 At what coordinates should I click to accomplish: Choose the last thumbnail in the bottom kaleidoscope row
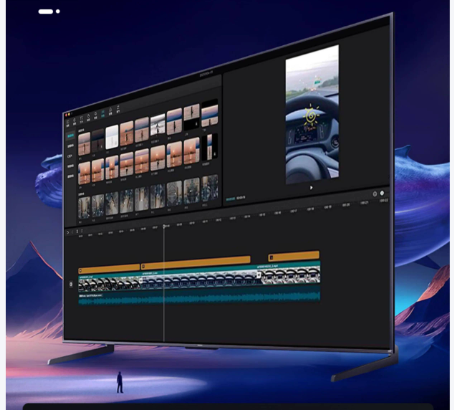point(210,188)
